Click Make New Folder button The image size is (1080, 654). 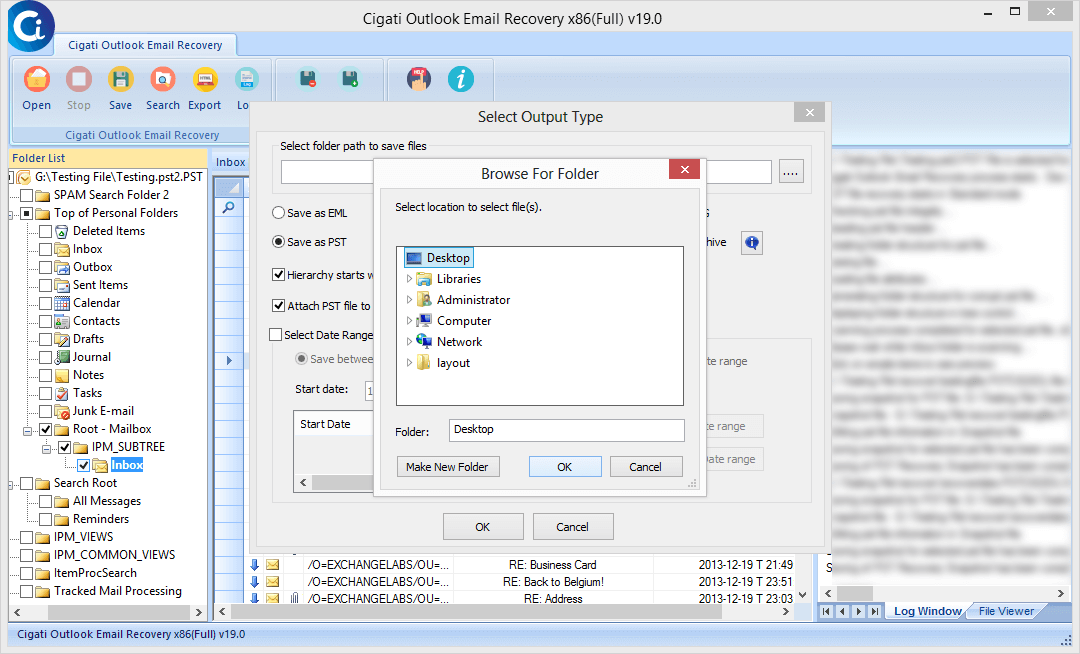point(448,467)
